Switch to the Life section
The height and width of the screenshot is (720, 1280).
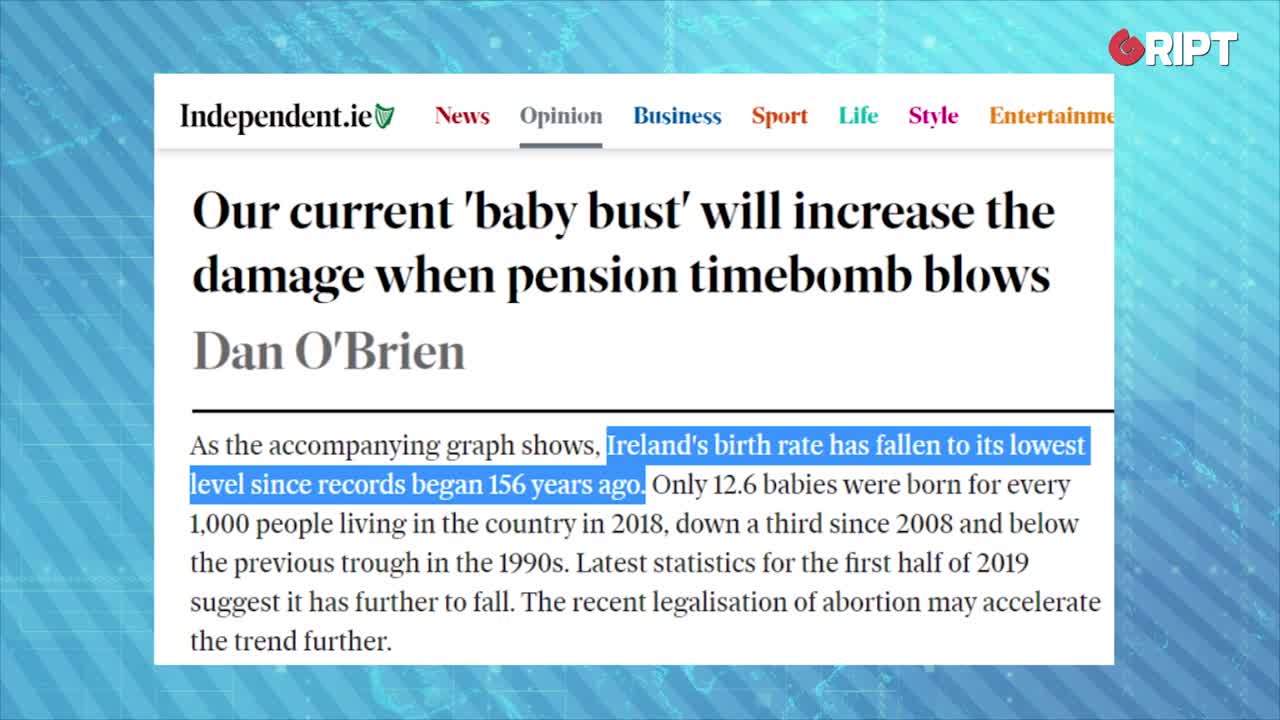(x=858, y=116)
